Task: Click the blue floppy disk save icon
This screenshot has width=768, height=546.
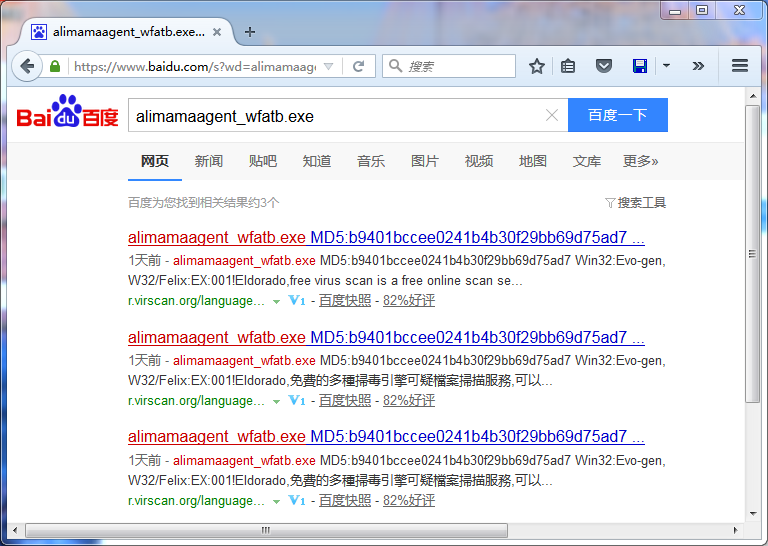Action: pos(640,66)
